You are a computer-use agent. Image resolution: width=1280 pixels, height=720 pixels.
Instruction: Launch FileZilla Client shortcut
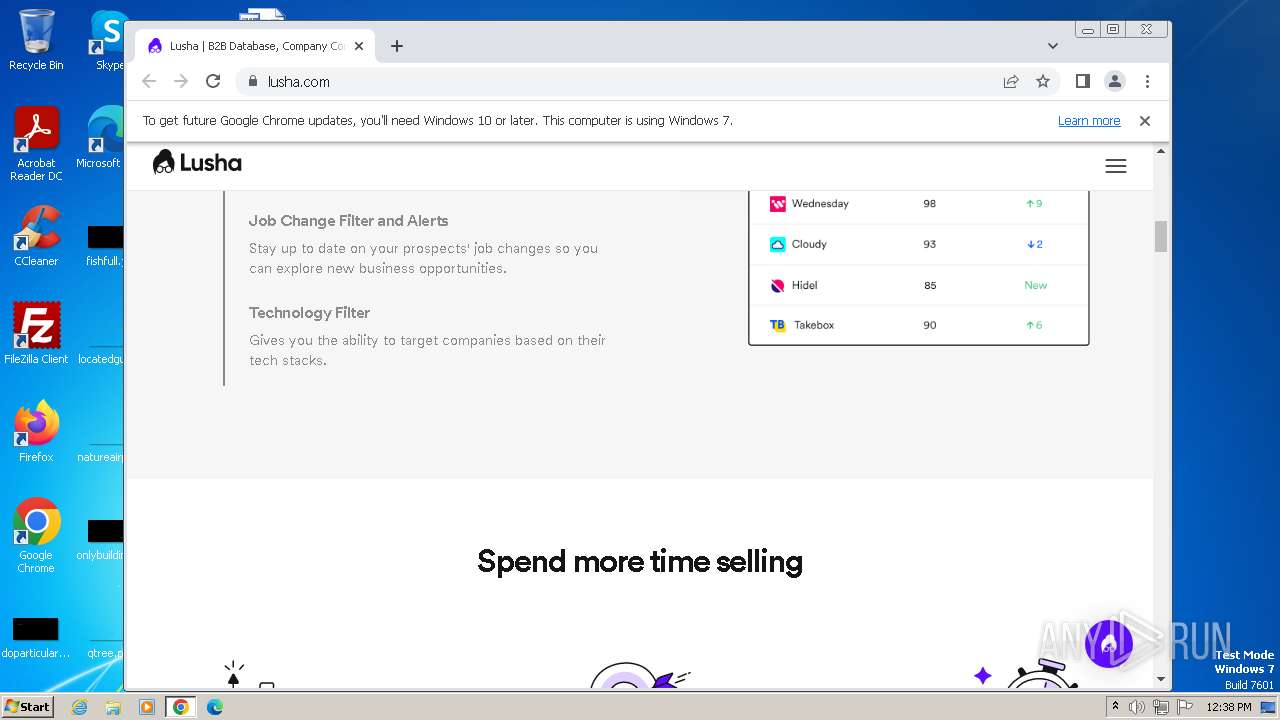coord(36,334)
